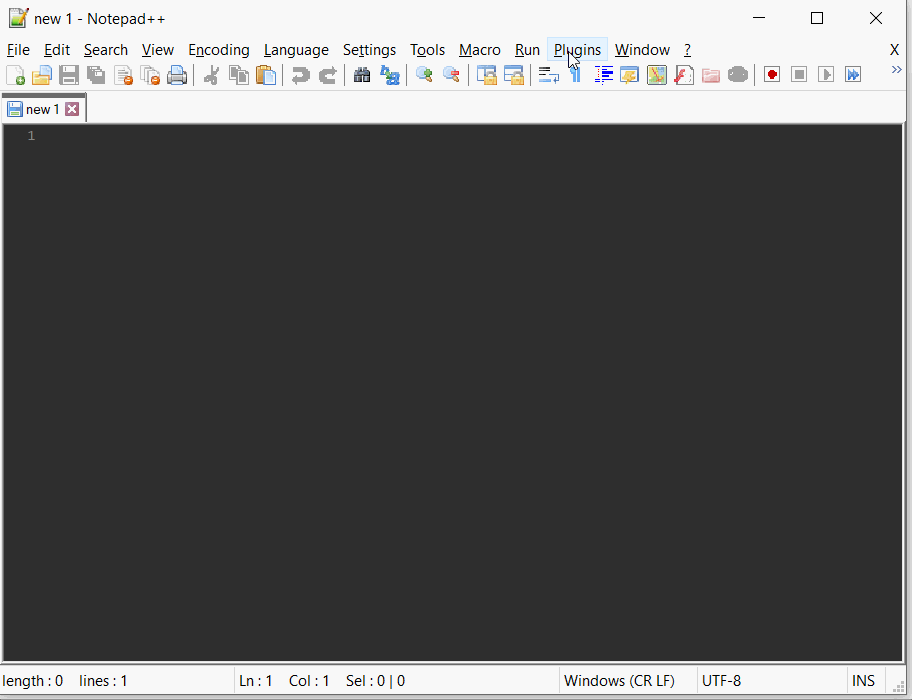This screenshot has height=700, width=912.
Task: Click the Undo arrow button
Action: [x=300, y=74]
